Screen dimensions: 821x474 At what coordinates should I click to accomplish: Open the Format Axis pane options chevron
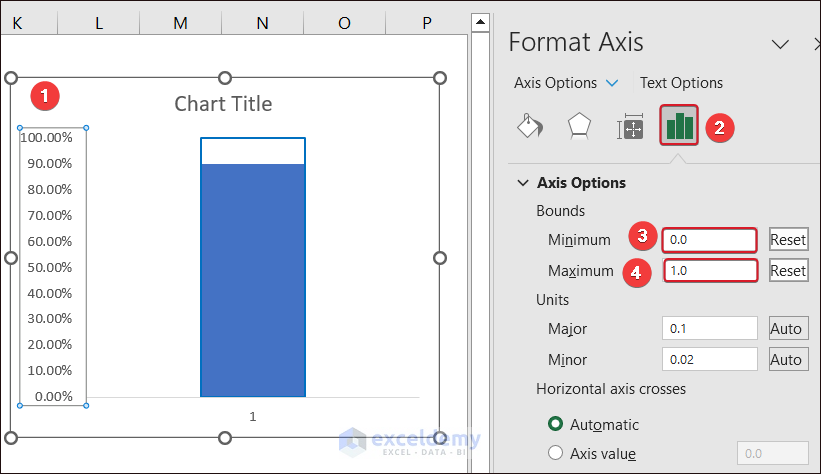pyautogui.click(x=781, y=43)
